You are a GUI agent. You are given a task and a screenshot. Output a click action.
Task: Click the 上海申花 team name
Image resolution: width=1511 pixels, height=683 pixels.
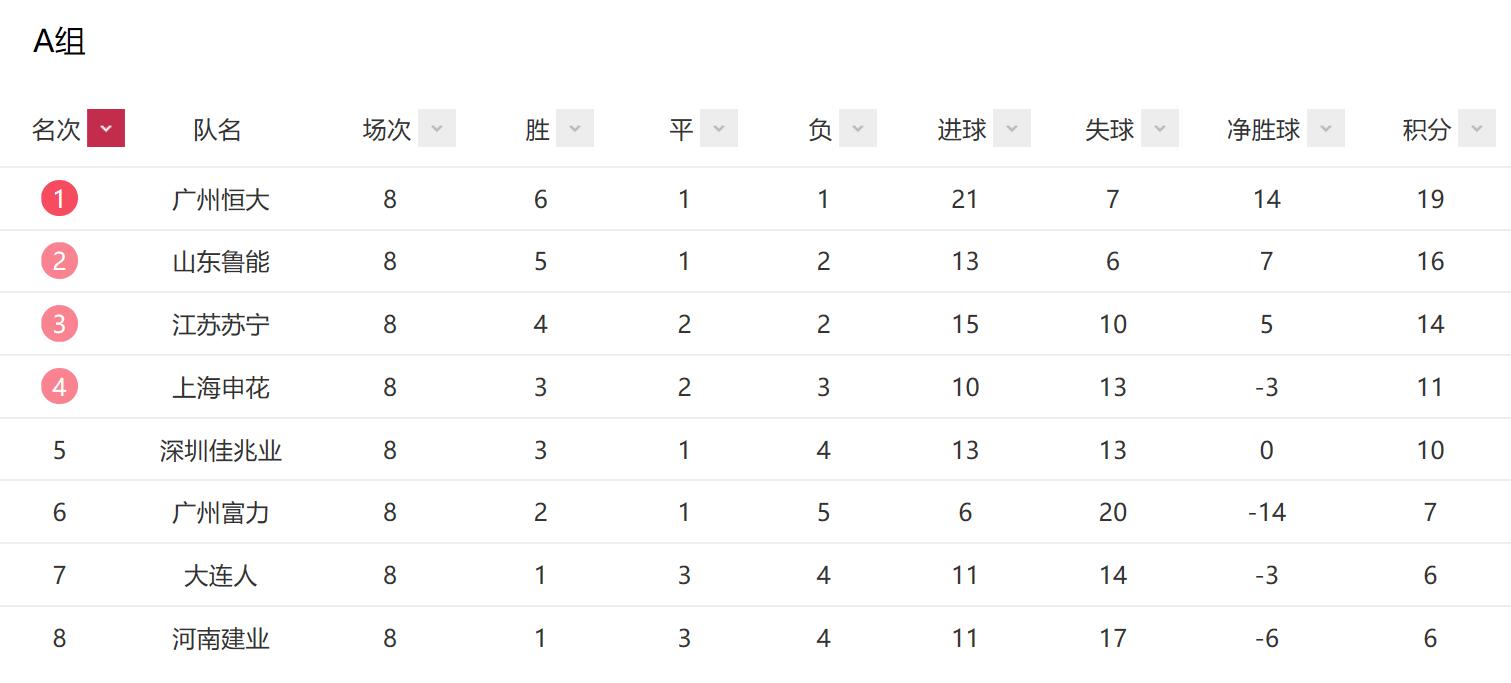coord(219,386)
